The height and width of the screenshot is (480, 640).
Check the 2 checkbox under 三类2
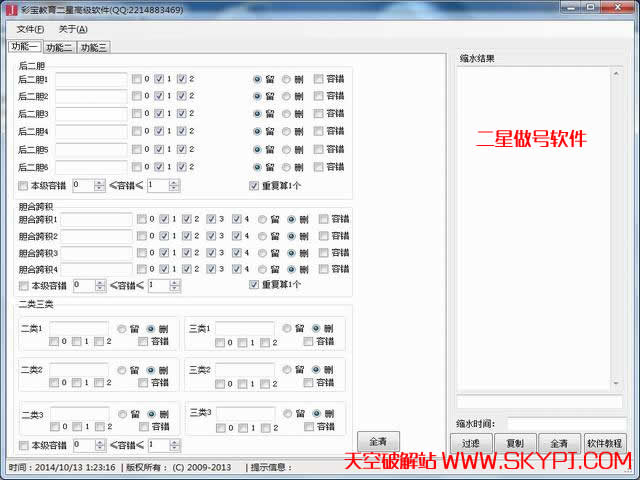click(265, 383)
